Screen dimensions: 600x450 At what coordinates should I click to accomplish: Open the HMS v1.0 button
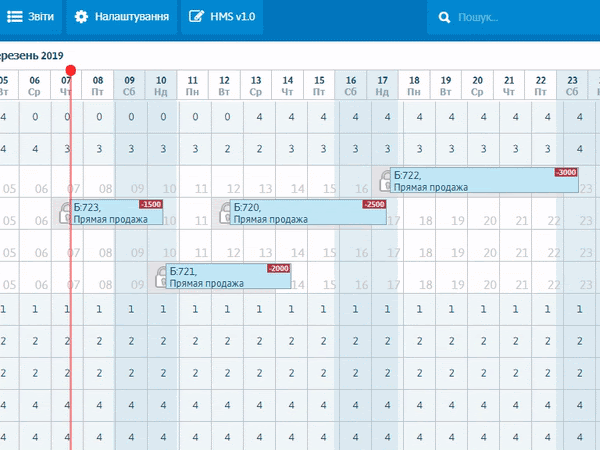pyautogui.click(x=222, y=17)
